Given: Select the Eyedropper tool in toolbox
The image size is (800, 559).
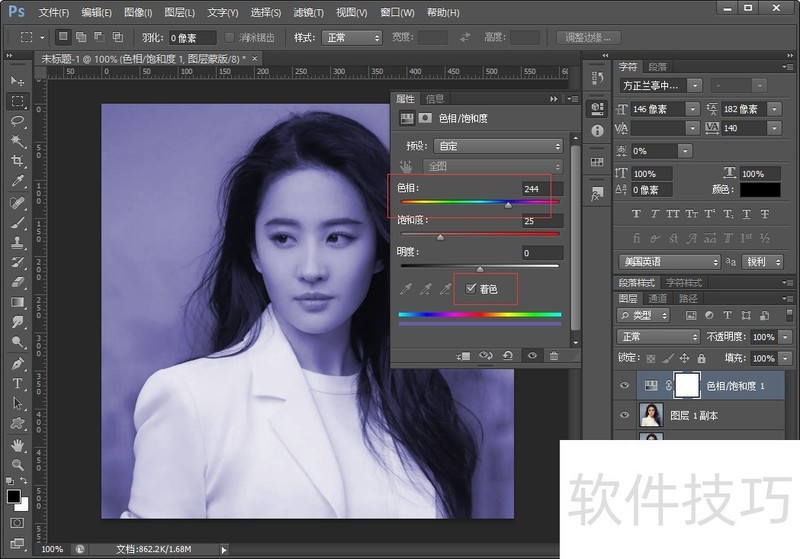Looking at the screenshot, I should (x=17, y=181).
